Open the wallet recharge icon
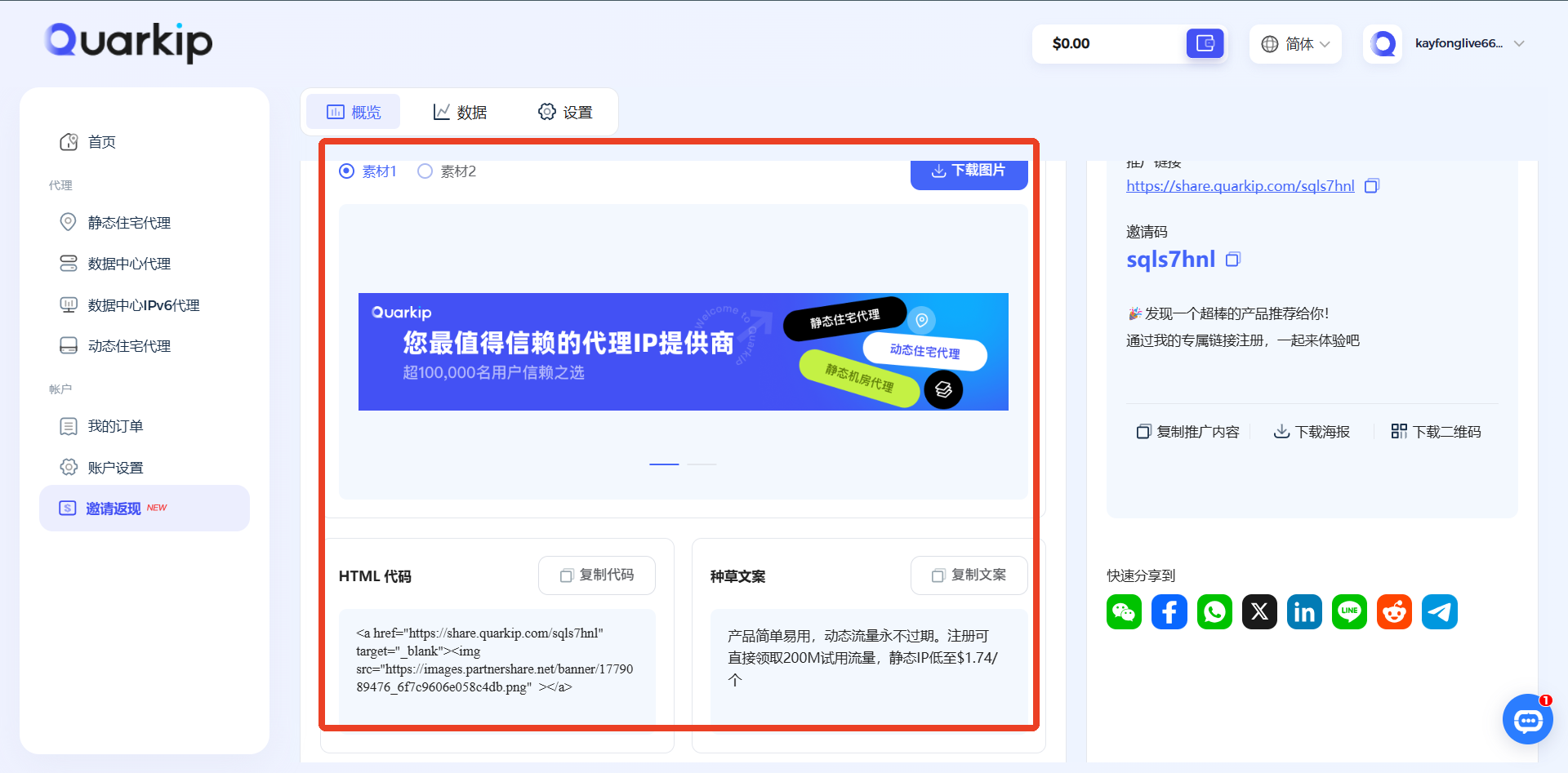This screenshot has height=773, width=1568. pyautogui.click(x=1205, y=43)
